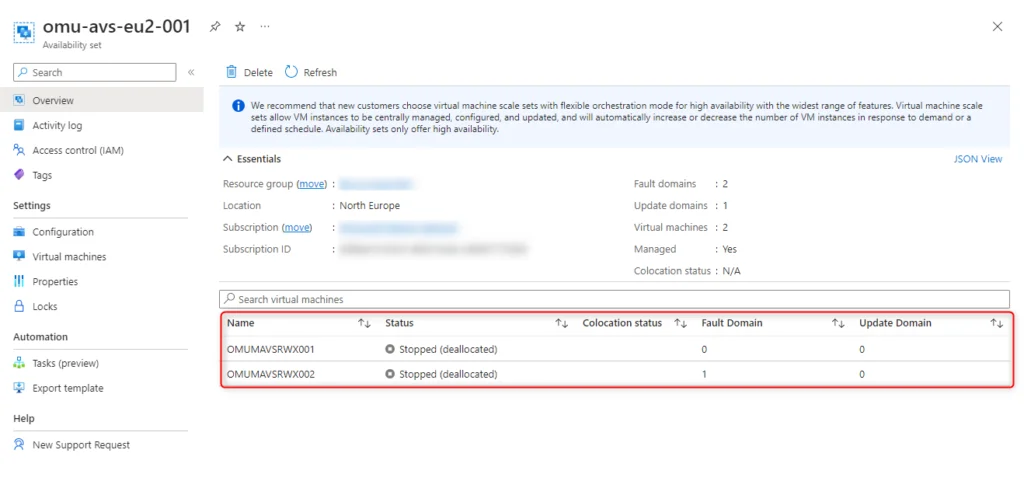Click the blue info banner icon
Screen dimensions: 1024x495
238,106
